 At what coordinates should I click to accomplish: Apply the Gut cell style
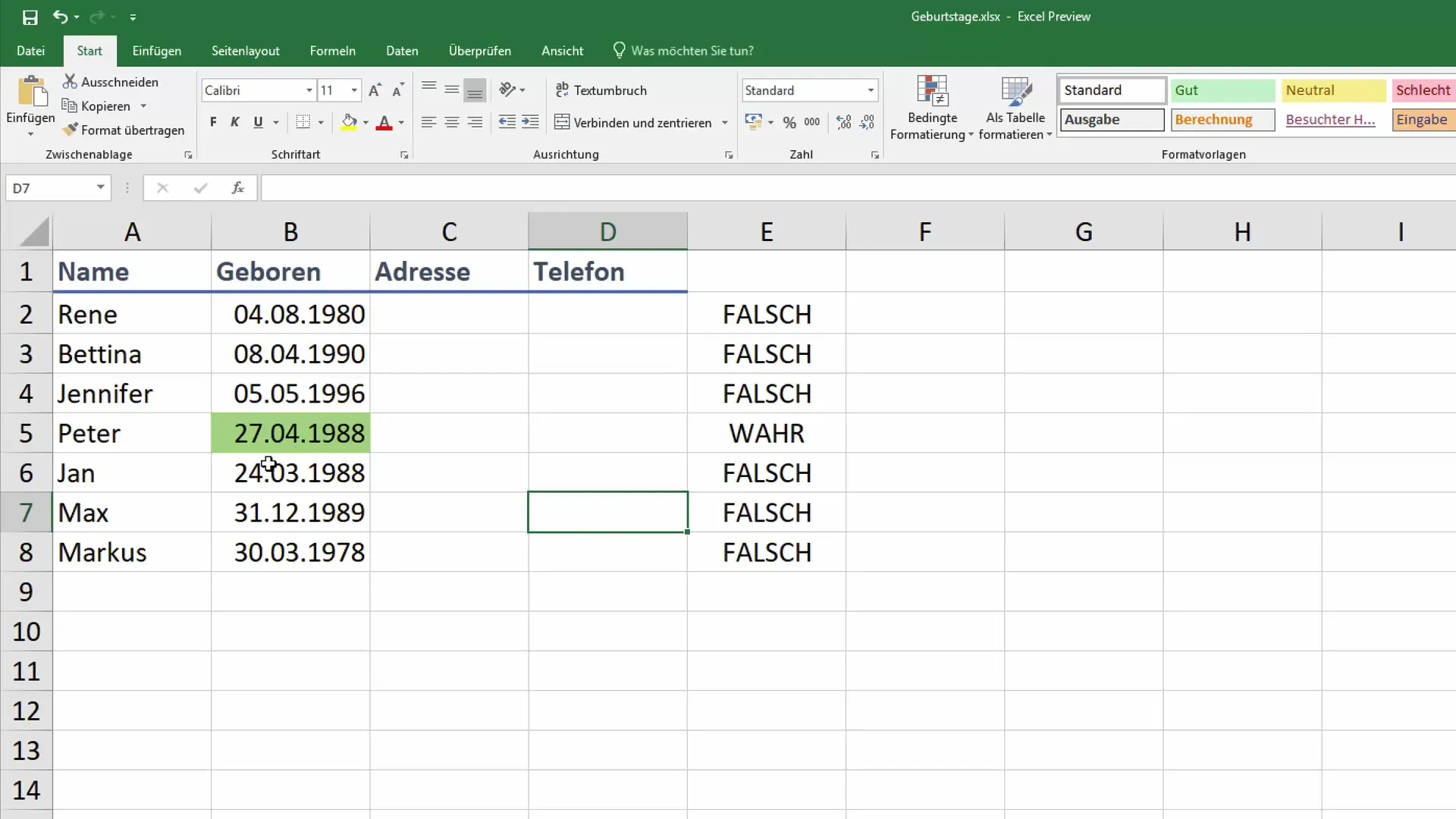(x=1222, y=90)
